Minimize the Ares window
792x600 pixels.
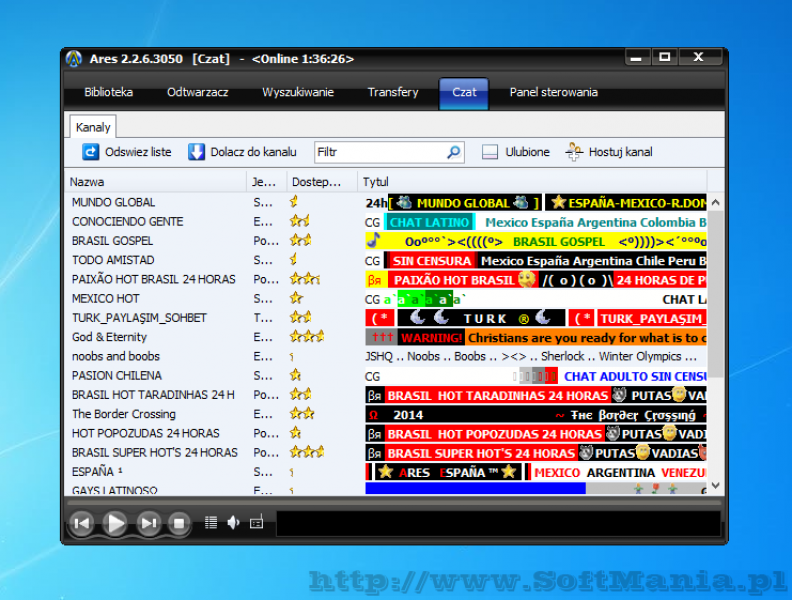pyautogui.click(x=636, y=57)
